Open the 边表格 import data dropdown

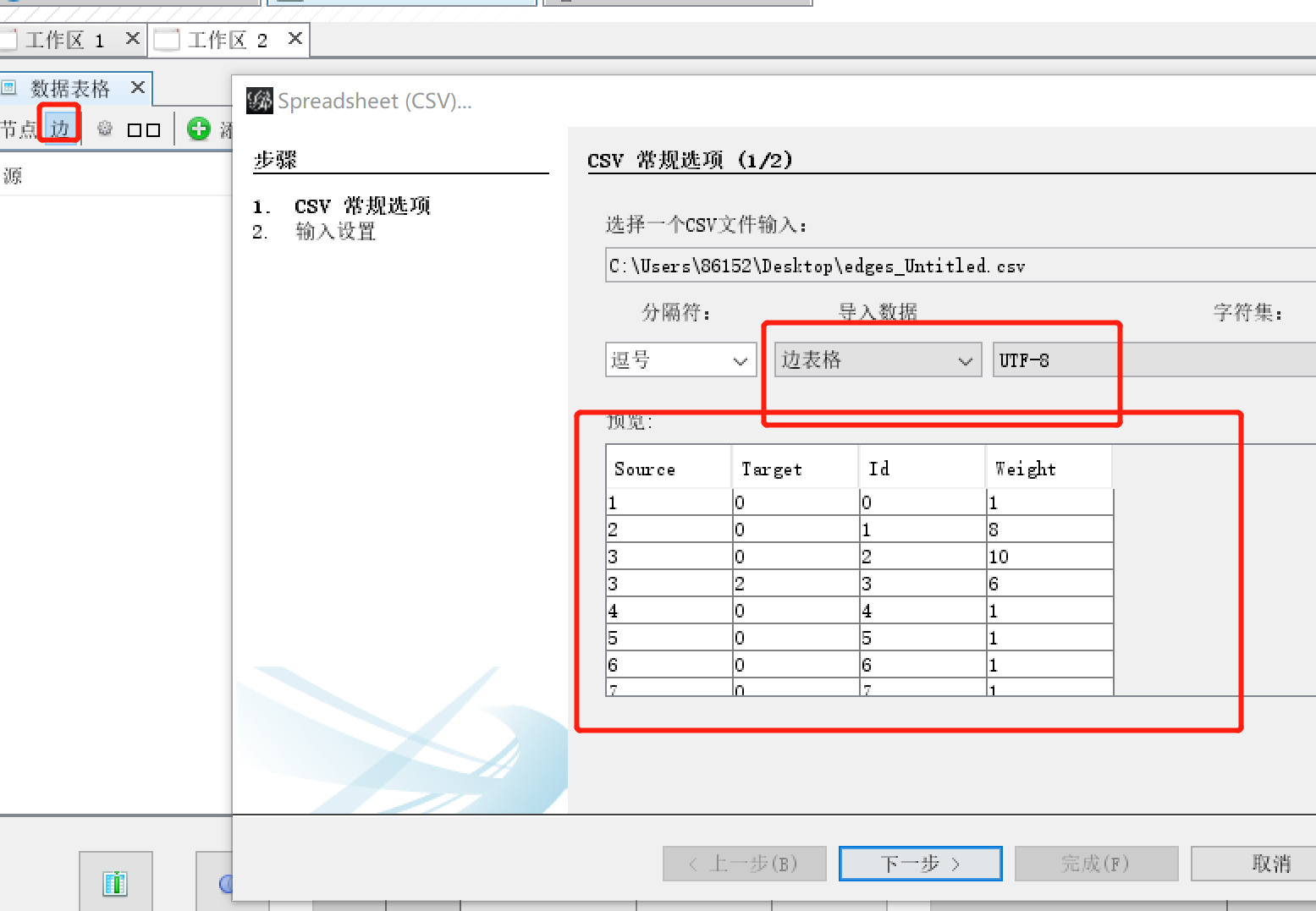click(x=877, y=359)
